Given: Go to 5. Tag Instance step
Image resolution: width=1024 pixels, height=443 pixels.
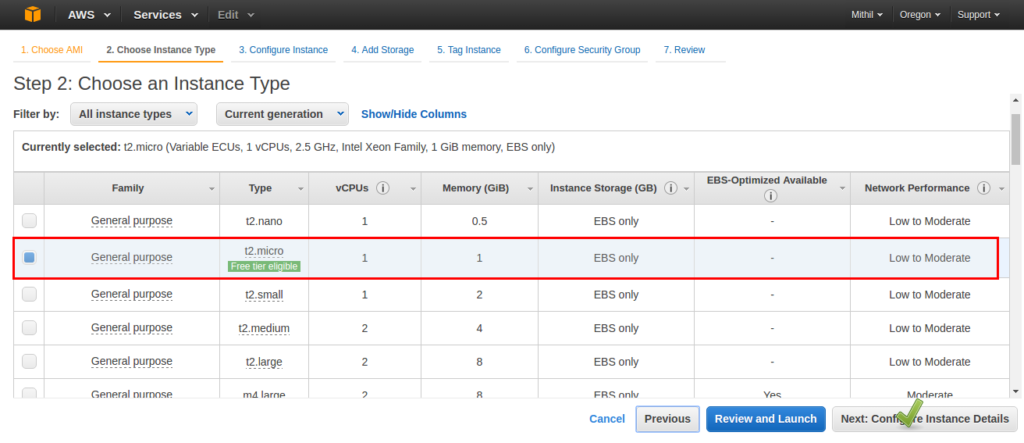Looking at the screenshot, I should tap(469, 50).
